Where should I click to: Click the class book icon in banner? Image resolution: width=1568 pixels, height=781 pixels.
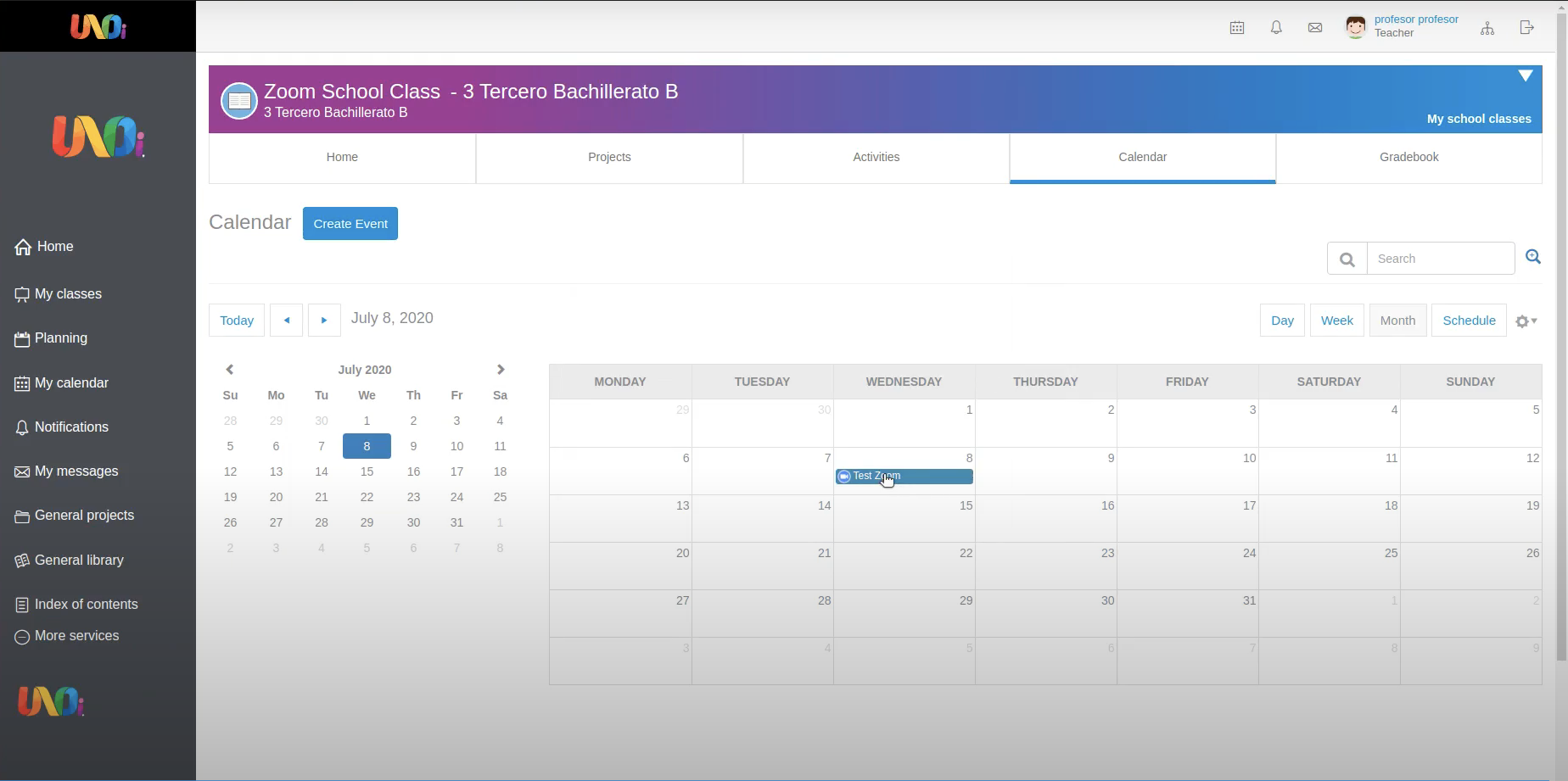(x=239, y=101)
